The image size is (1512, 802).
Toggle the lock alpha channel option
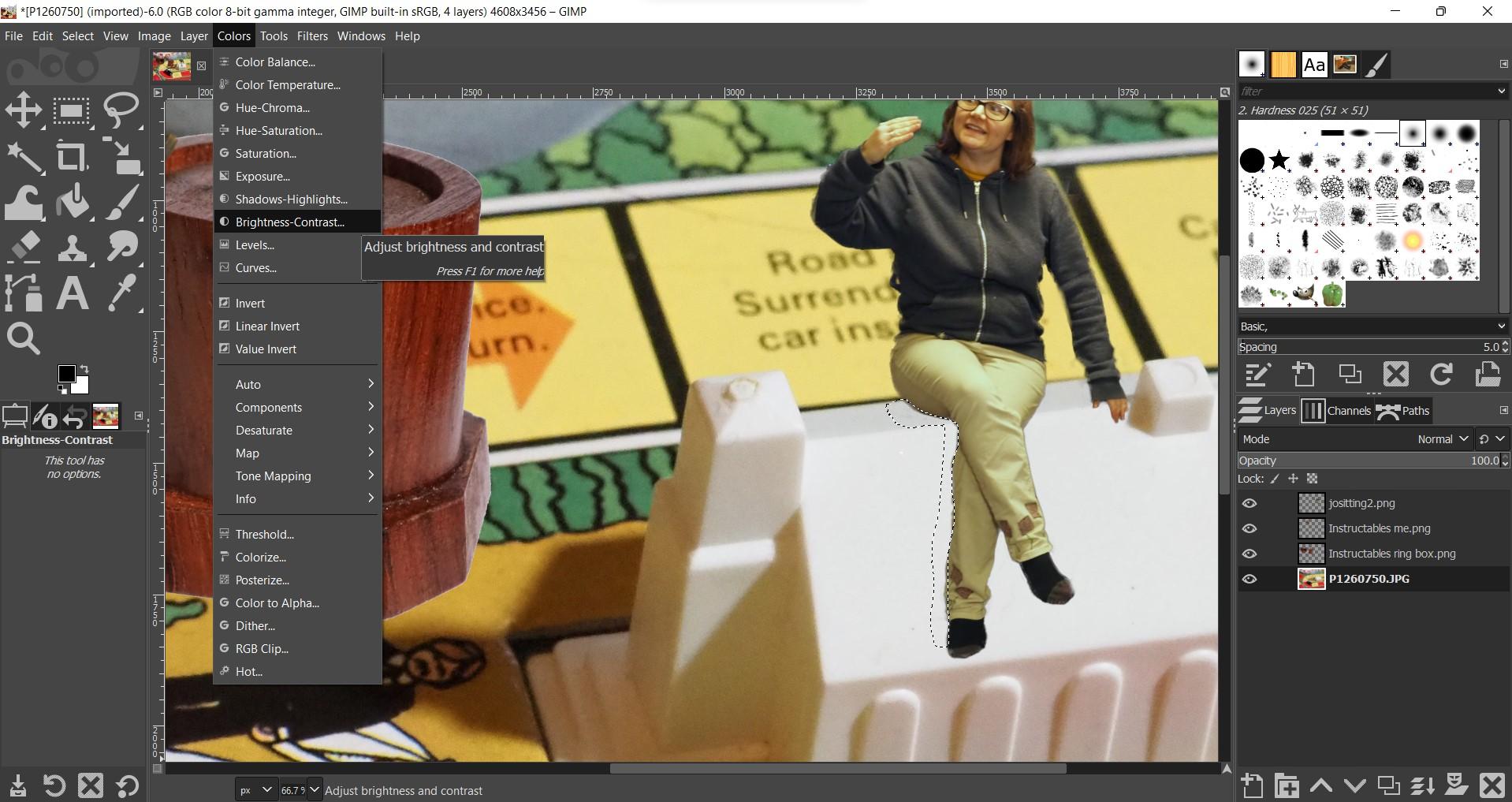click(1312, 479)
